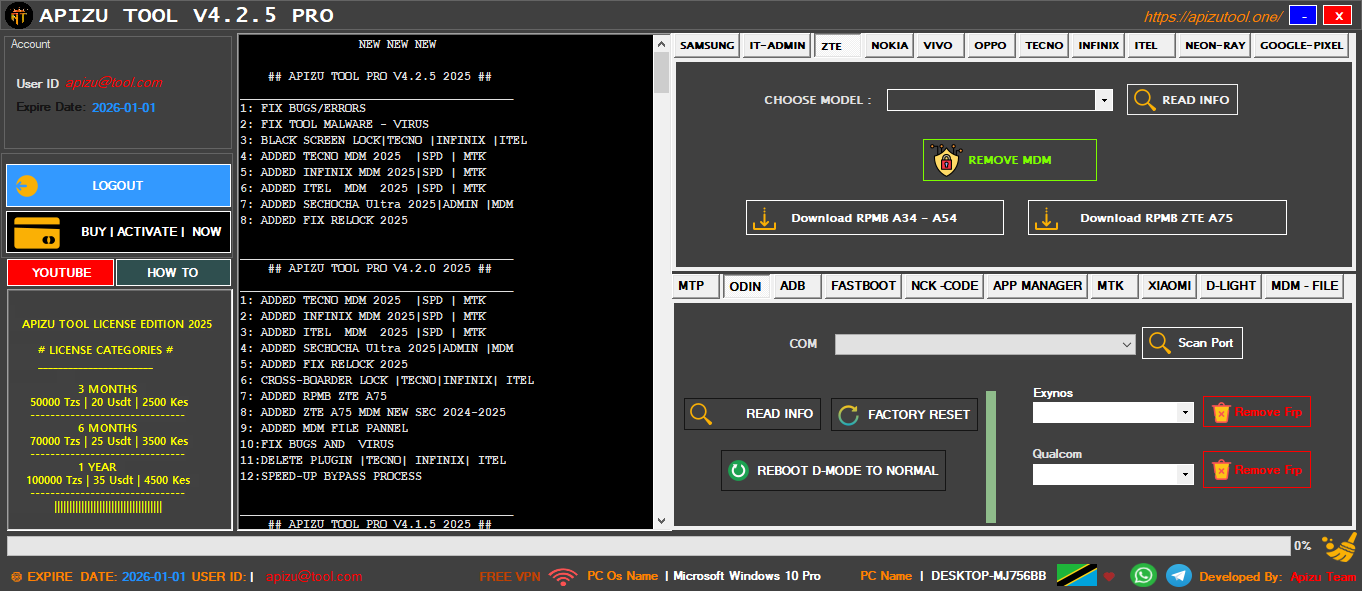
Task: Switch to the IT-ADMIN tab
Action: (776, 45)
